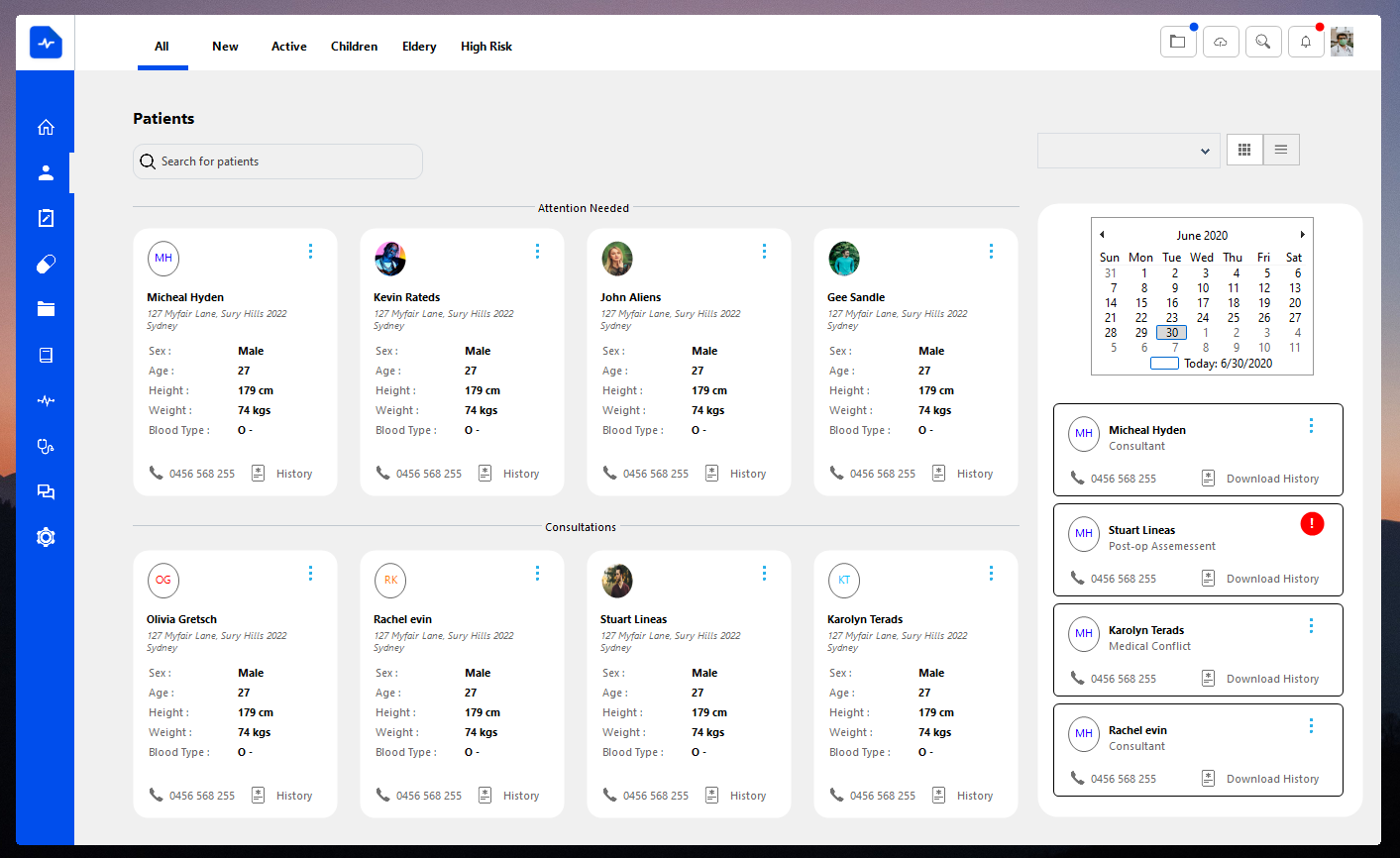Screen dimensions: 1400x858
Task: Open the cloud sync icon in top bar
Action: tap(1220, 42)
